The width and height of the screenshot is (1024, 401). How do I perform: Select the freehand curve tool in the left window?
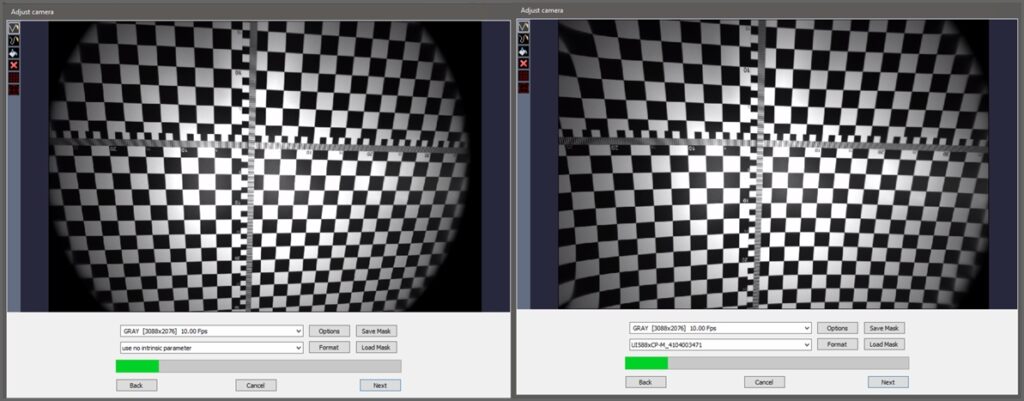[14, 40]
